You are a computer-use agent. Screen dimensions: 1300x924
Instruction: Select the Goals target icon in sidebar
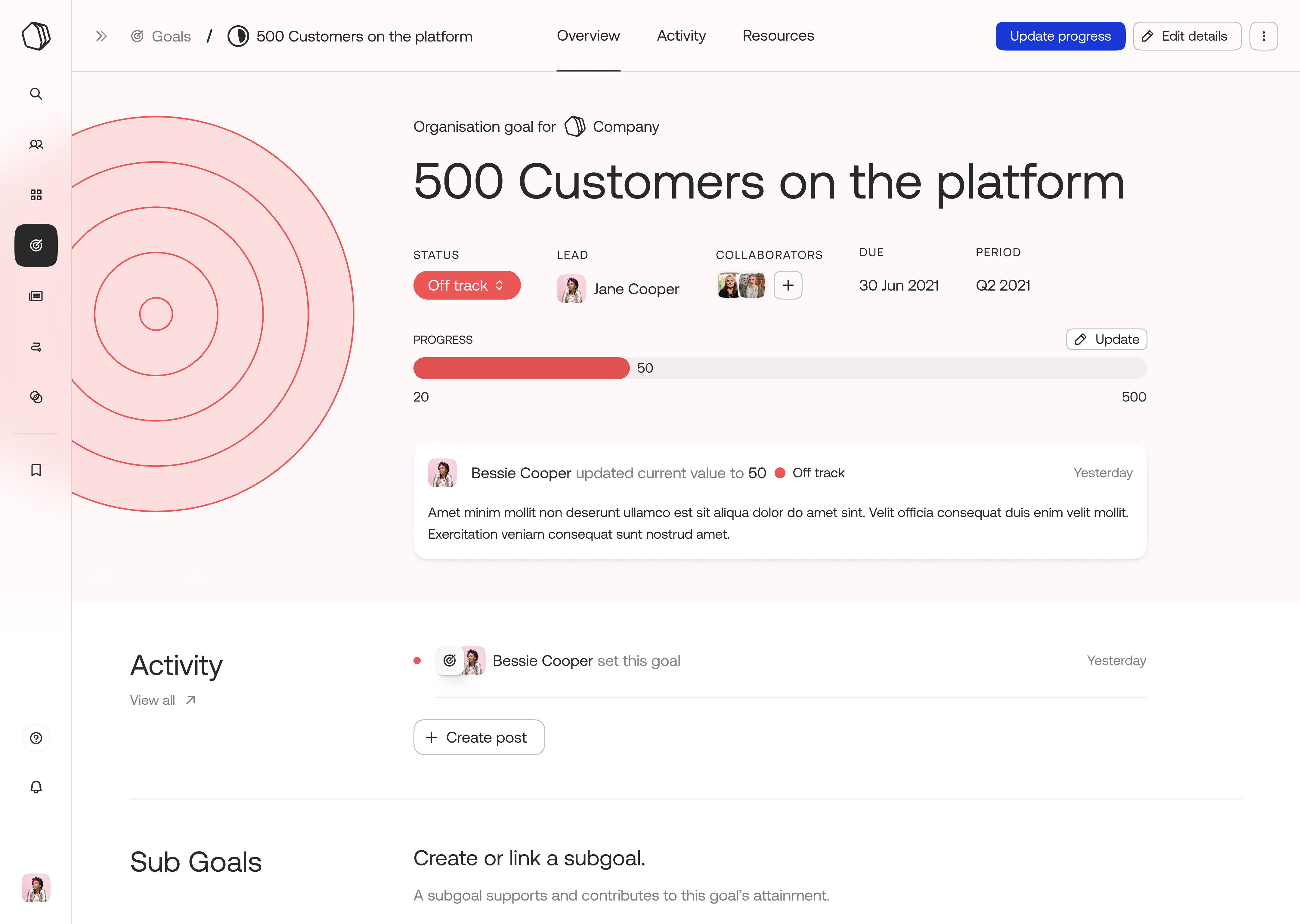tap(36, 245)
